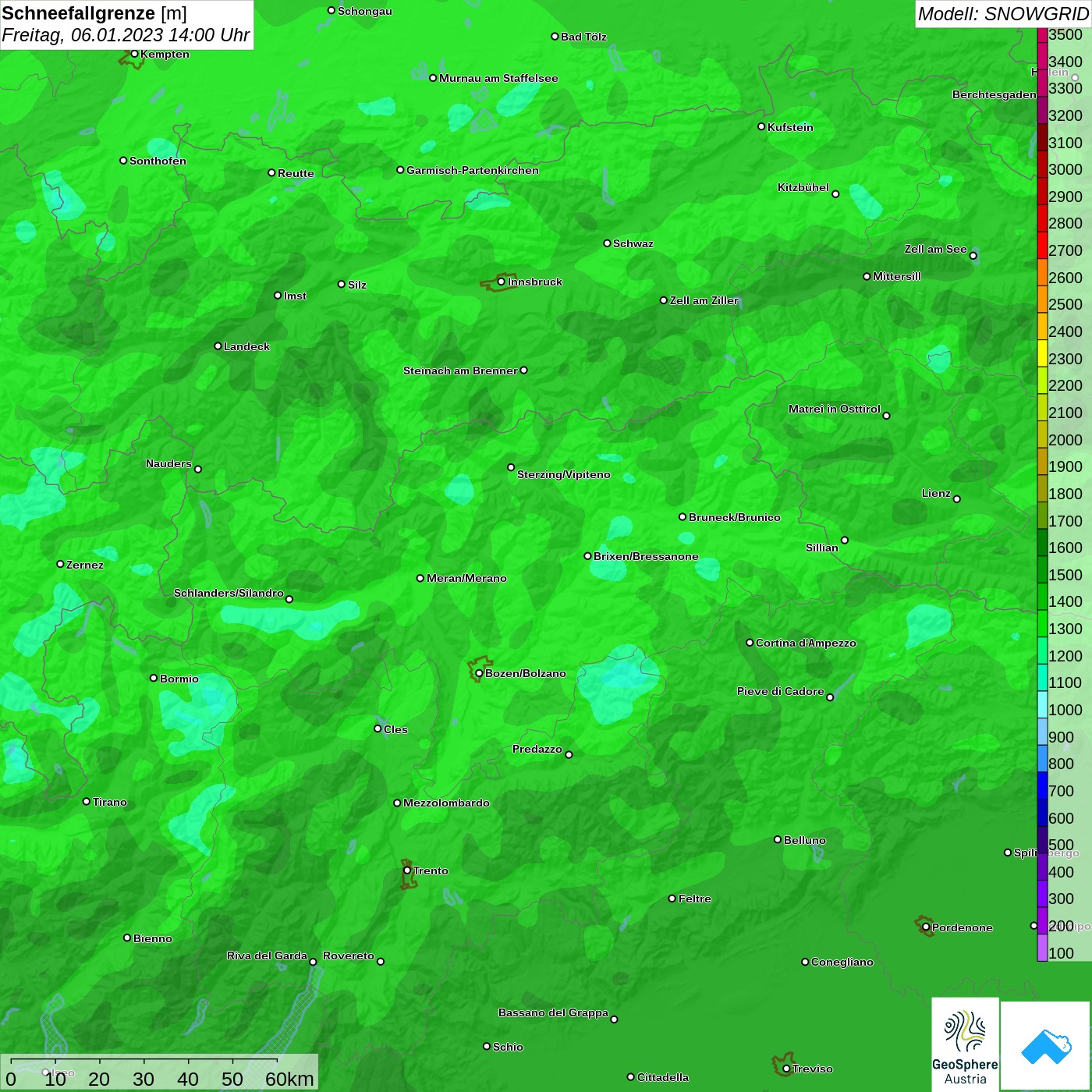Click the 'Zernez' town label
Image resolution: width=1092 pixels, height=1092 pixels.
pyautogui.click(x=85, y=565)
